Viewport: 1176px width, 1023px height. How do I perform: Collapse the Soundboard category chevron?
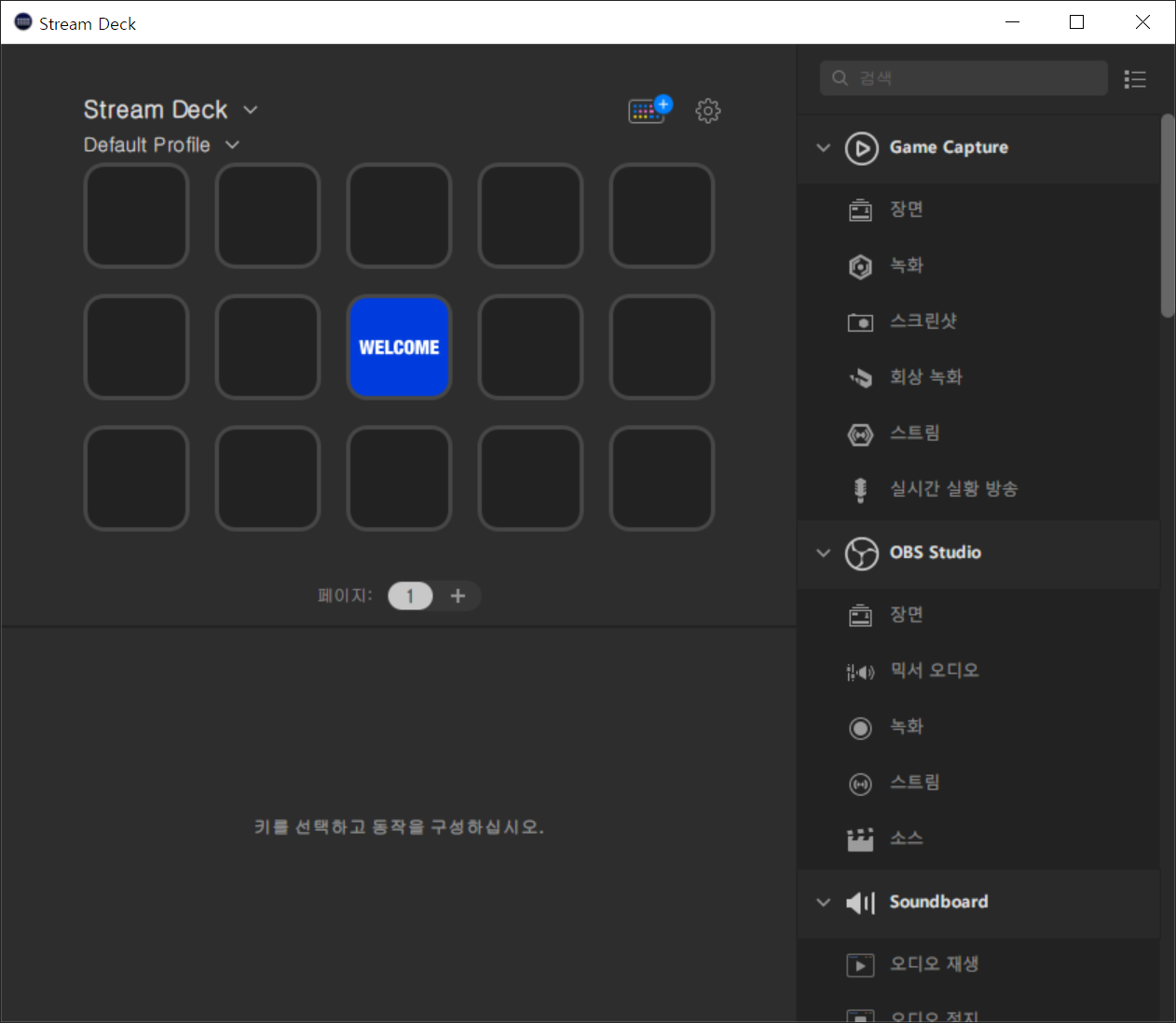tap(823, 902)
